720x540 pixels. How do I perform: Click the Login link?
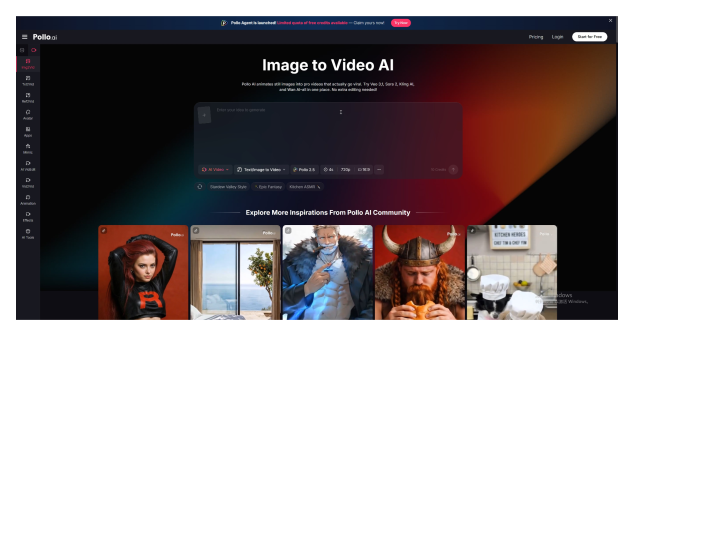coord(557,37)
